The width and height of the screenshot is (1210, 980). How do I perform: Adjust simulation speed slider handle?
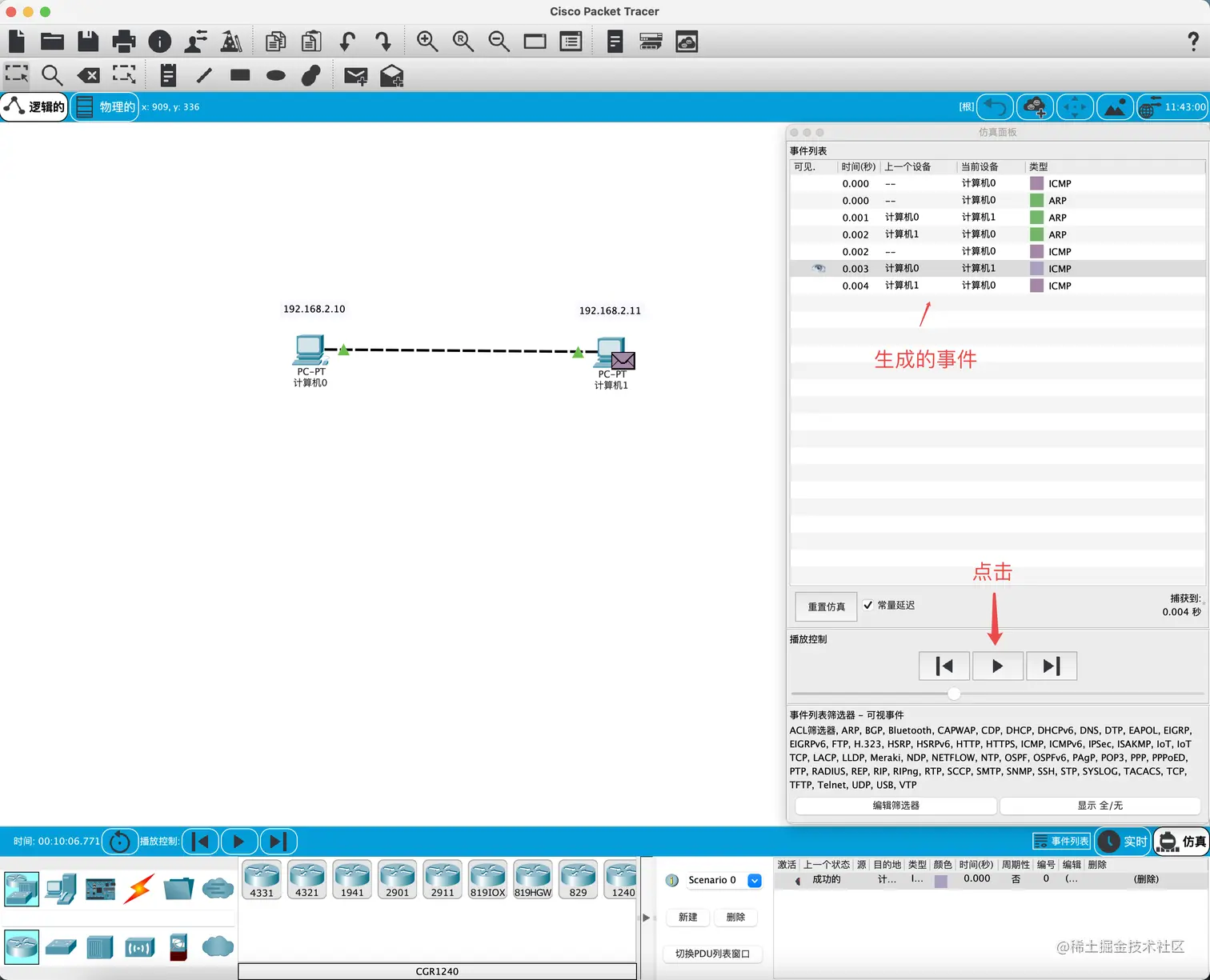[954, 694]
